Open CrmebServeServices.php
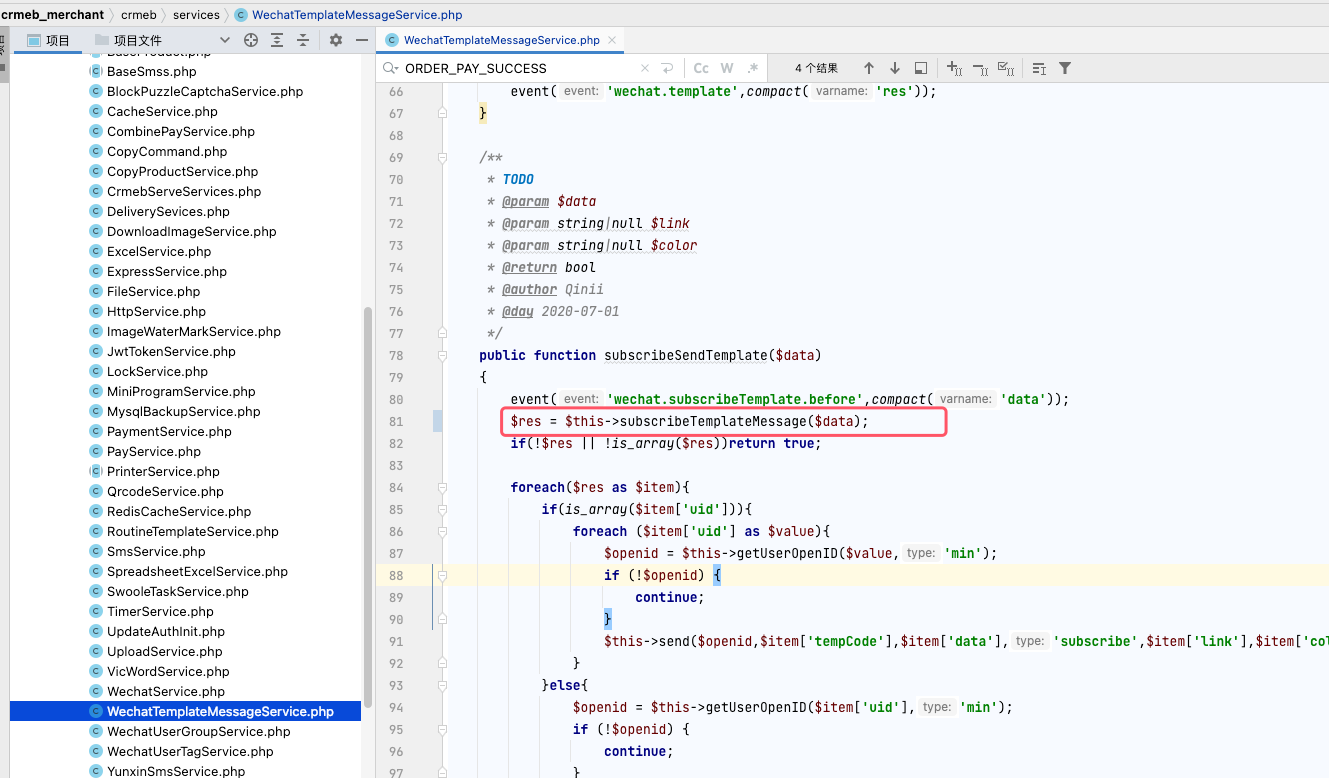Screen dimensions: 1329x778 click(184, 191)
